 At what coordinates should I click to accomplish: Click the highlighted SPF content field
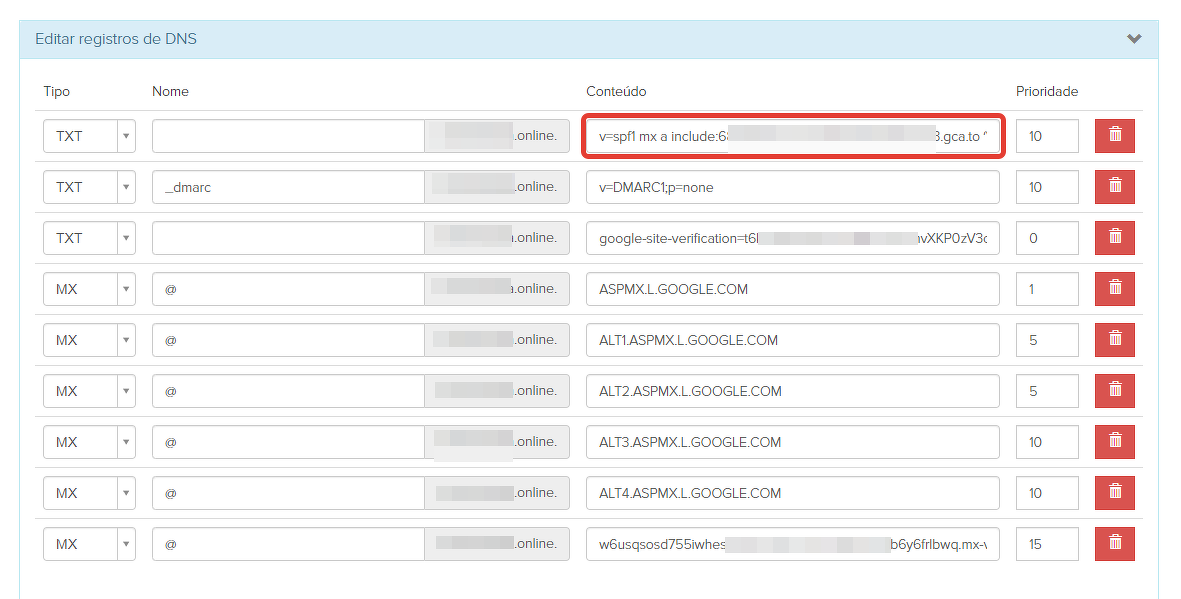point(792,136)
